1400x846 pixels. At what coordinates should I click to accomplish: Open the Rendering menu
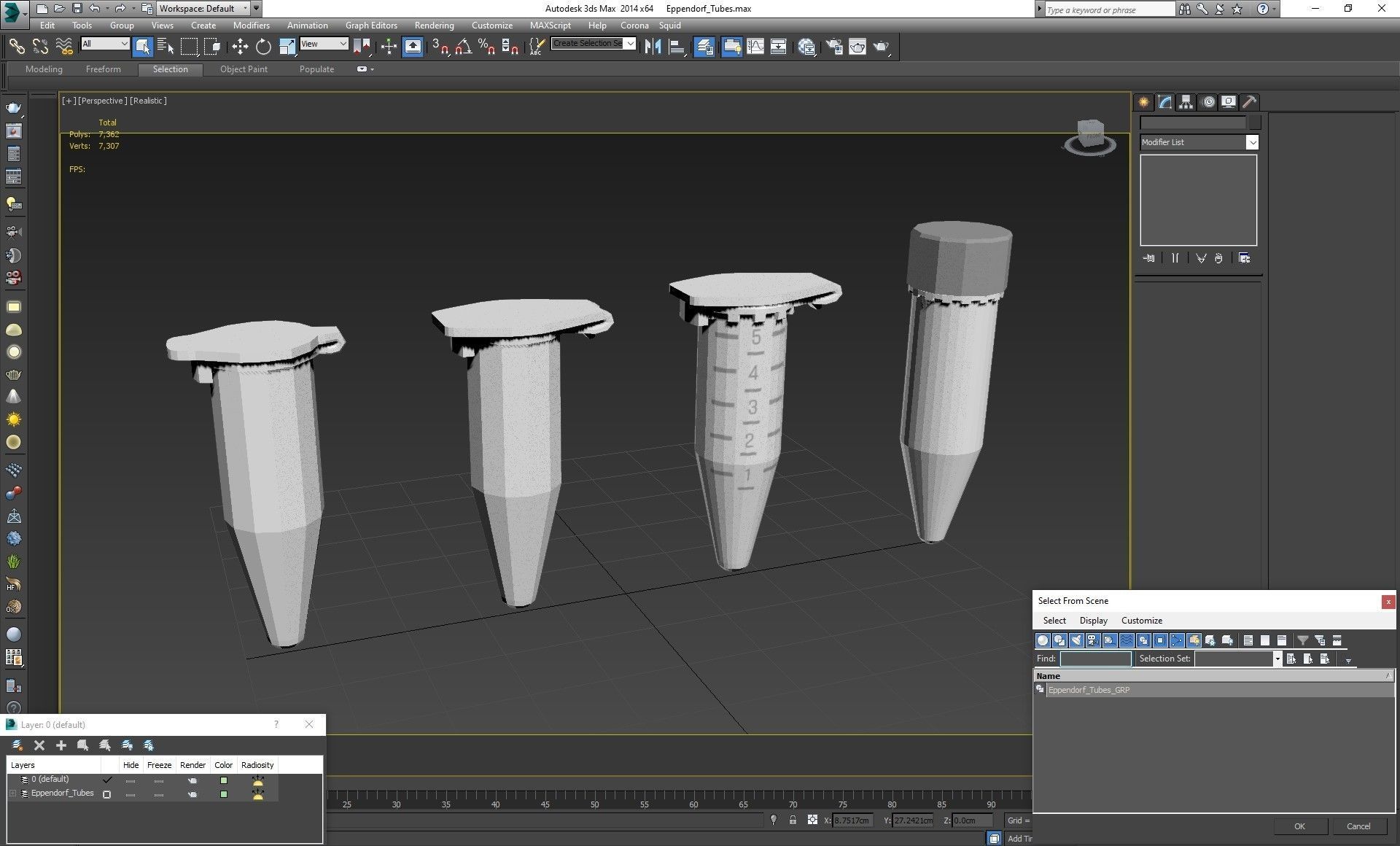(434, 25)
